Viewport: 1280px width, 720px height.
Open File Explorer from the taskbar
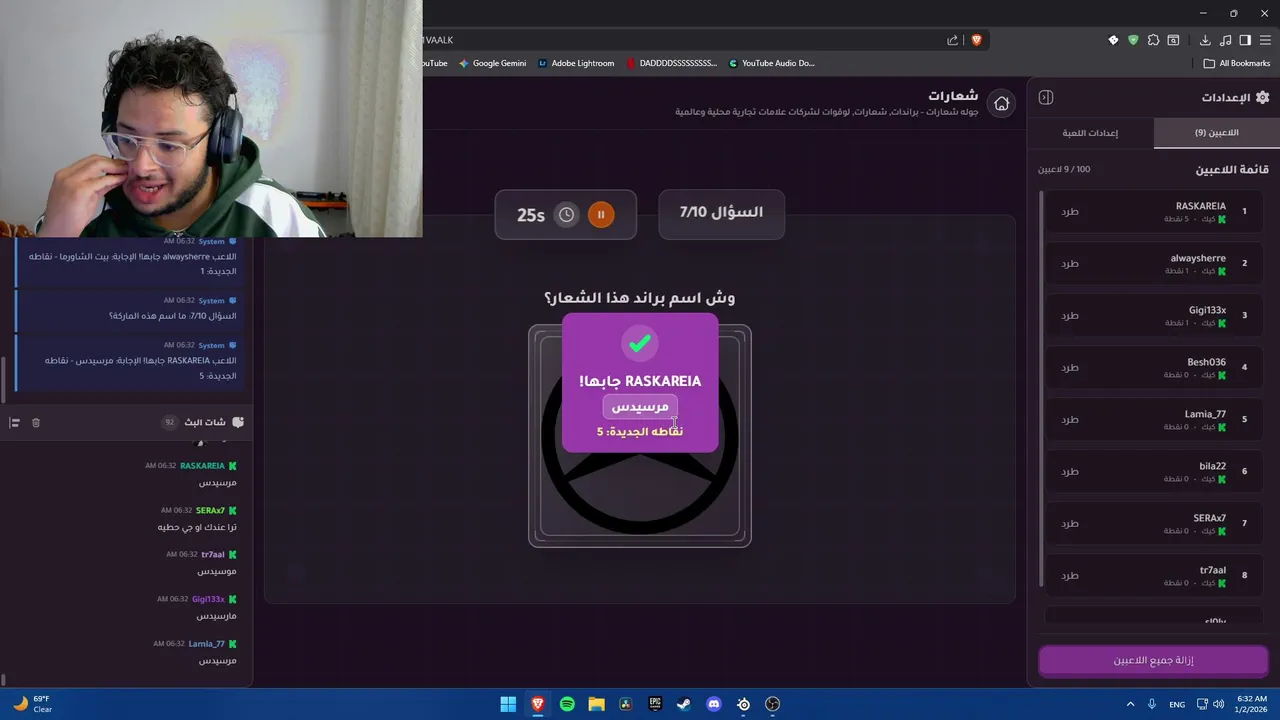point(596,704)
